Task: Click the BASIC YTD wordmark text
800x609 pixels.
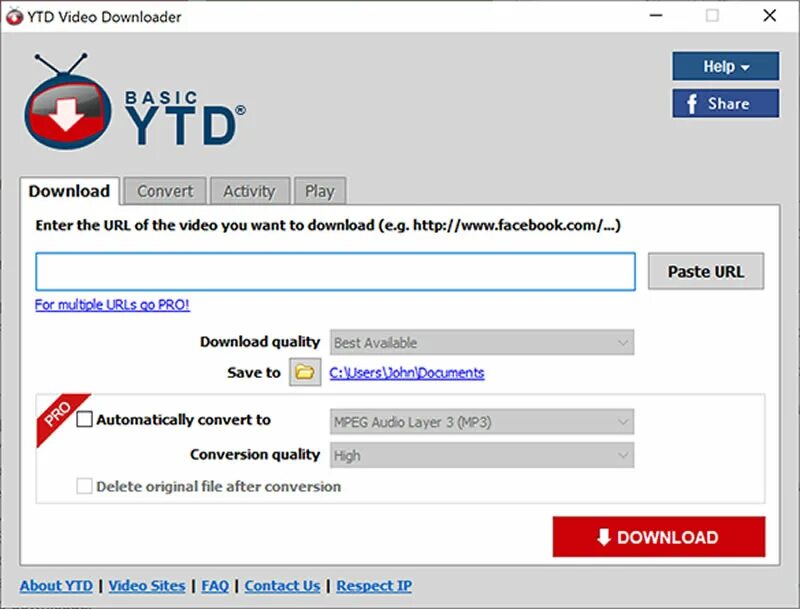Action: tap(185, 118)
